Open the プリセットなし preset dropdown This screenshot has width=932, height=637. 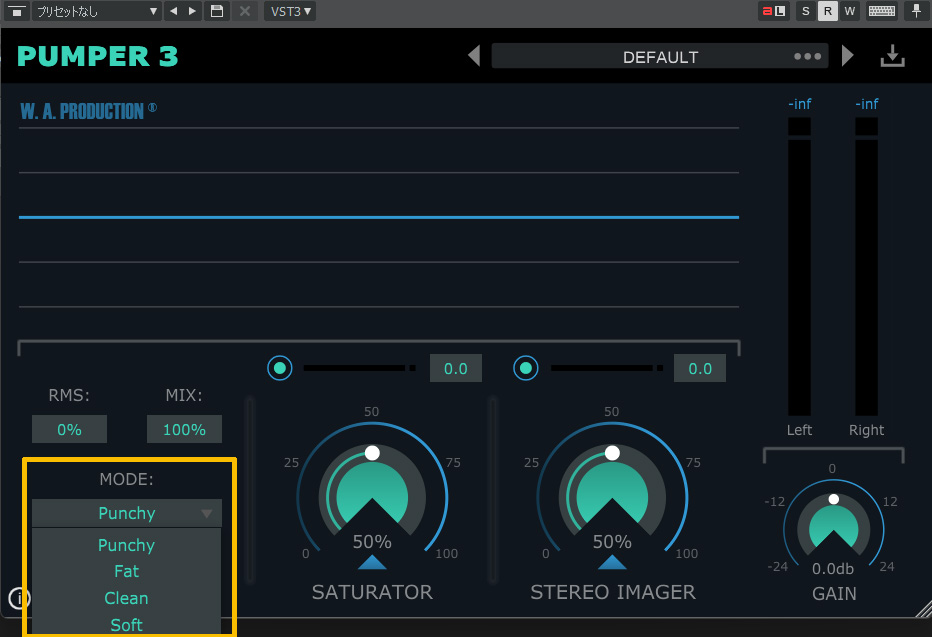click(x=96, y=11)
